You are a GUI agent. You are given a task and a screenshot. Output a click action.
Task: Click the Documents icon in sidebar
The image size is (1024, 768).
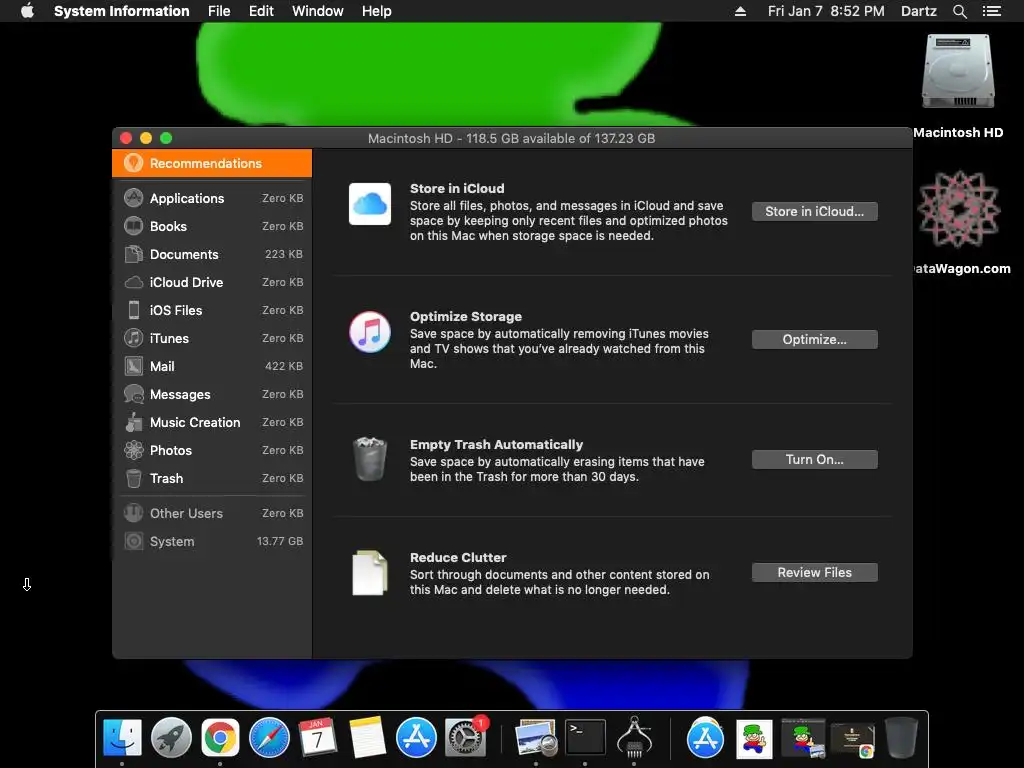[x=134, y=254]
